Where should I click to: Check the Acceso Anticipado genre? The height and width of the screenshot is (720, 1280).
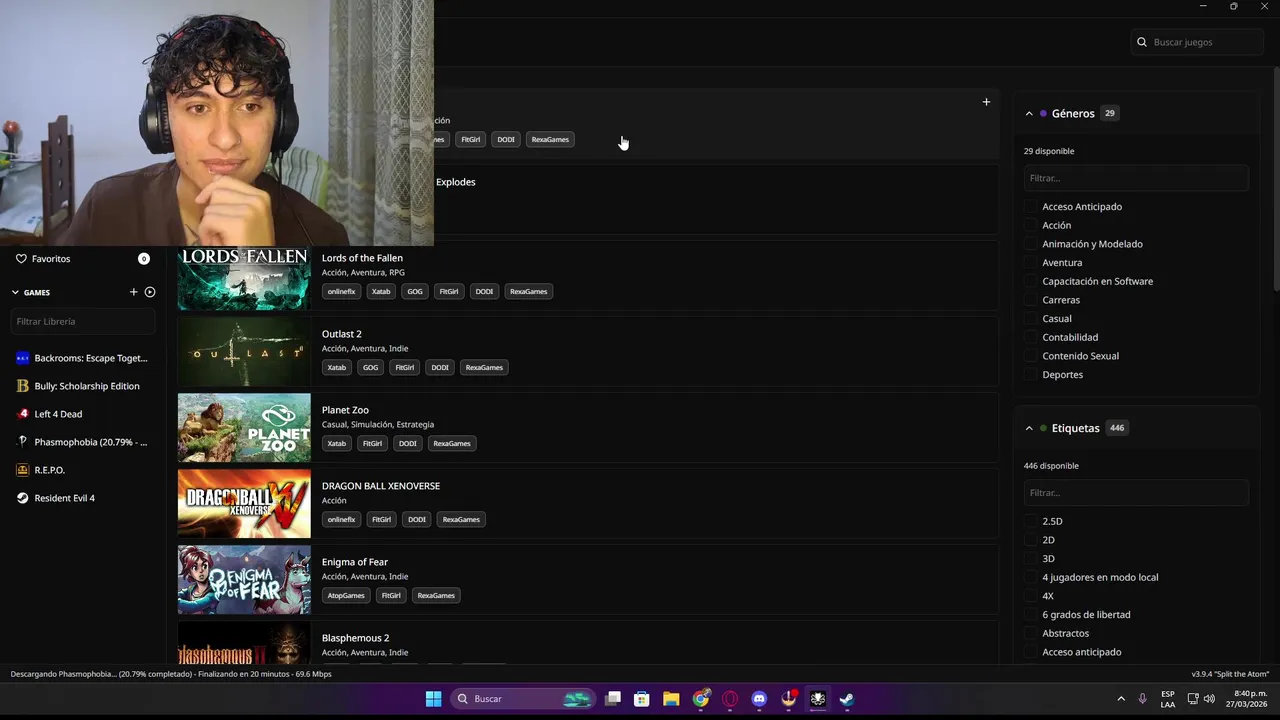[x=1030, y=207]
